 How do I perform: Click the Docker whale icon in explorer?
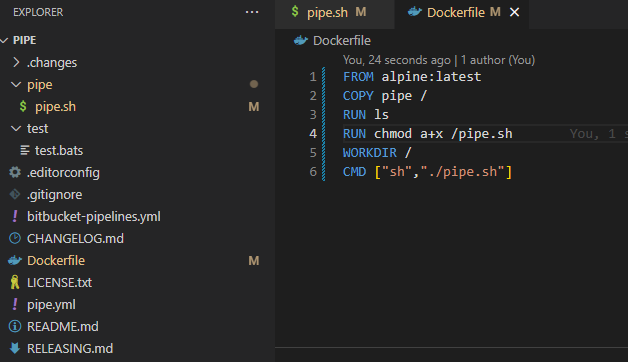pos(15,261)
